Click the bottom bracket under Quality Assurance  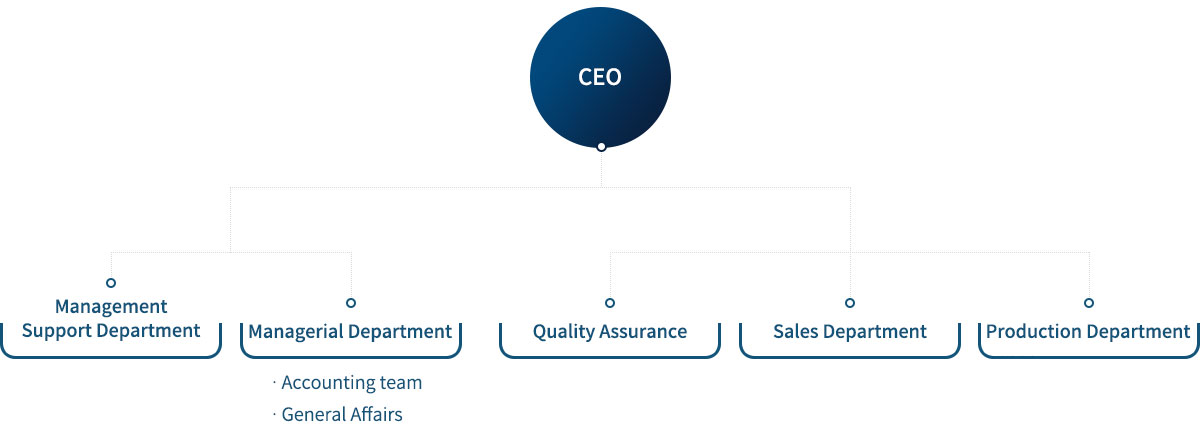610,353
